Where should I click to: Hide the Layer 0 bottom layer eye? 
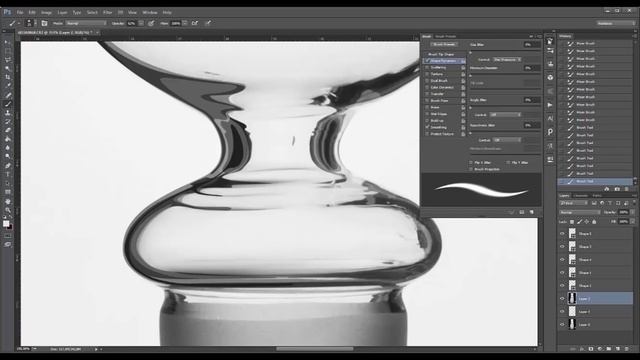(x=562, y=325)
